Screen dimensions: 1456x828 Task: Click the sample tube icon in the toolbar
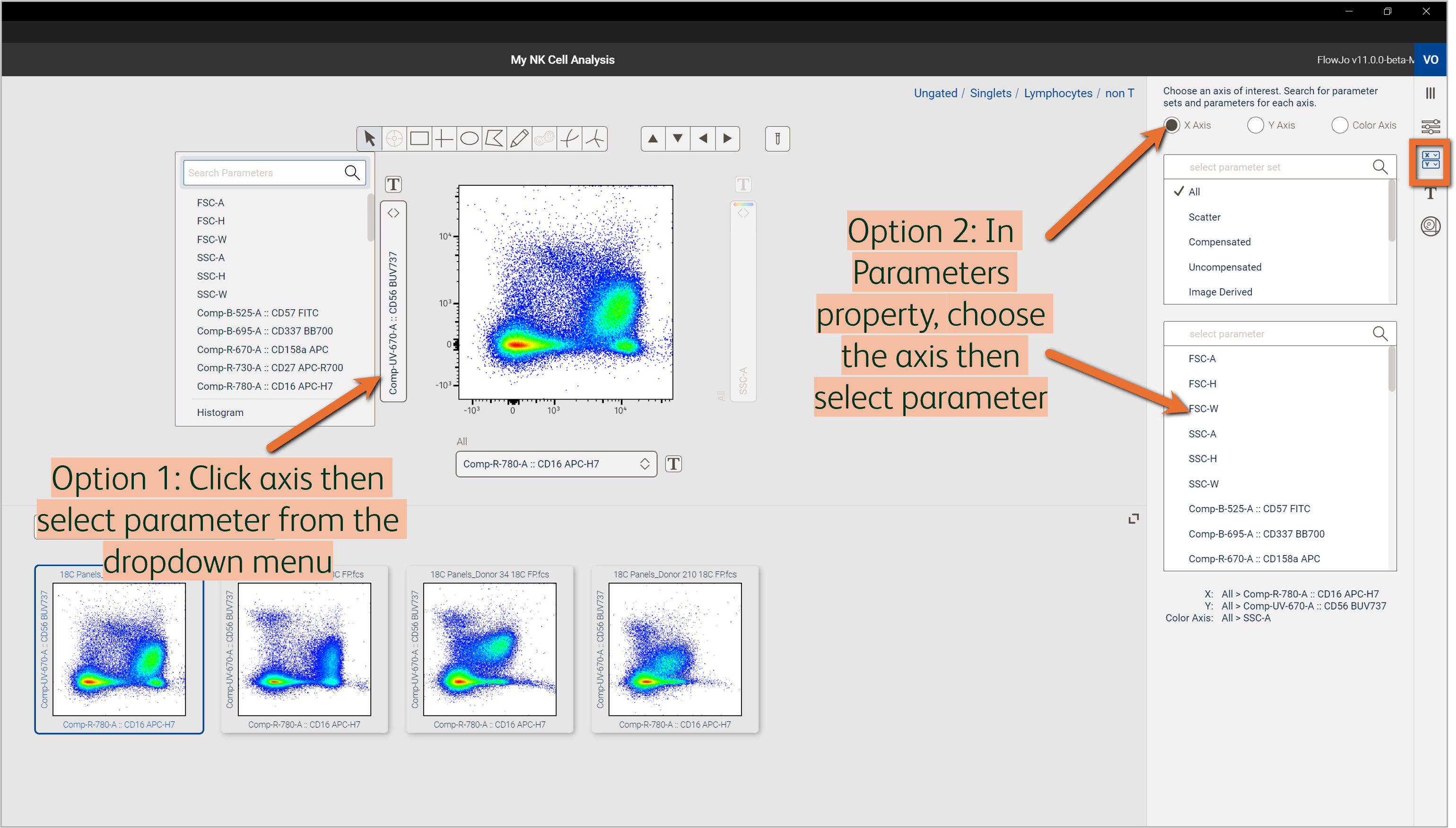tap(777, 138)
